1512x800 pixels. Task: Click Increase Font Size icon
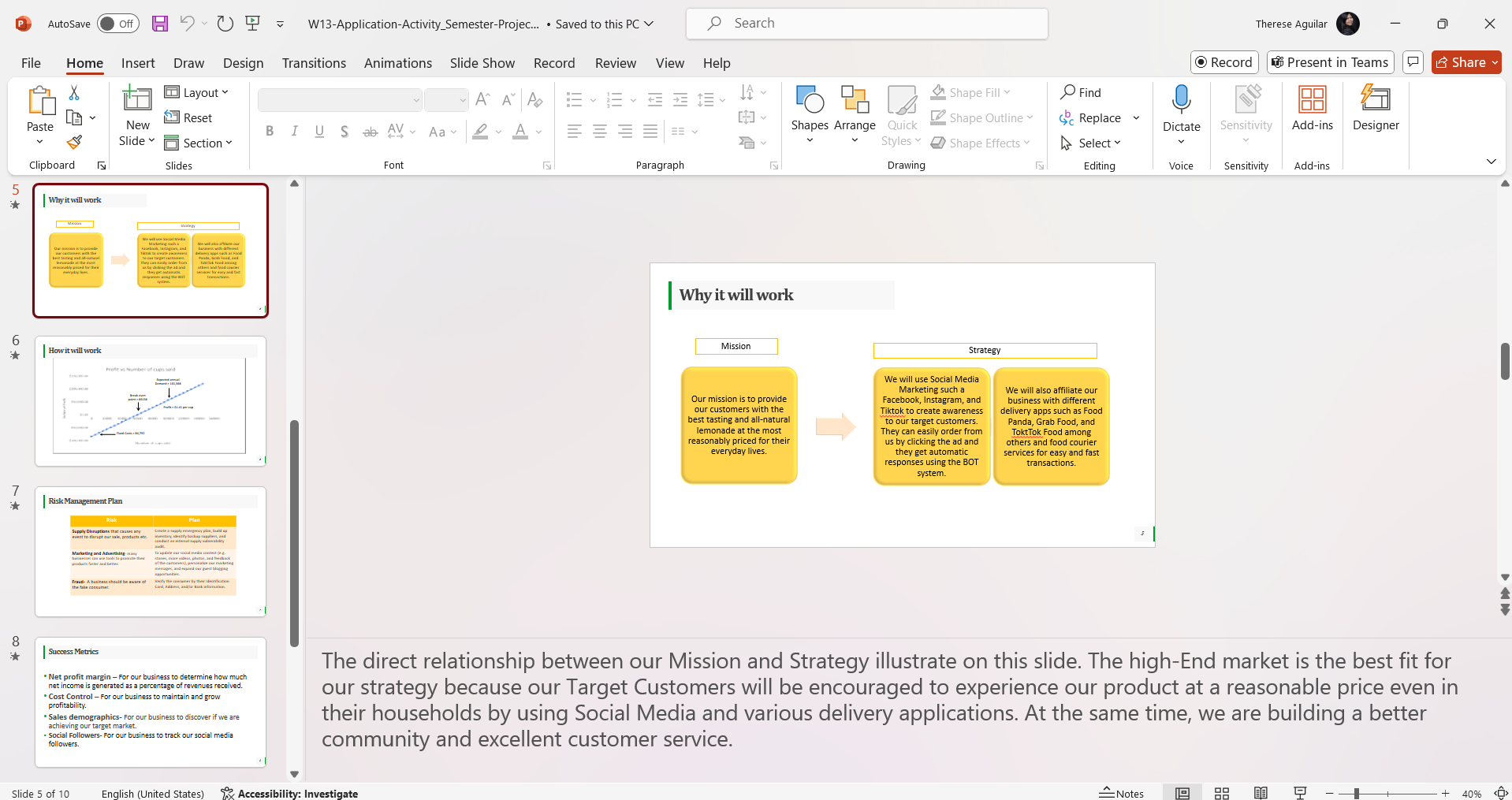[483, 100]
